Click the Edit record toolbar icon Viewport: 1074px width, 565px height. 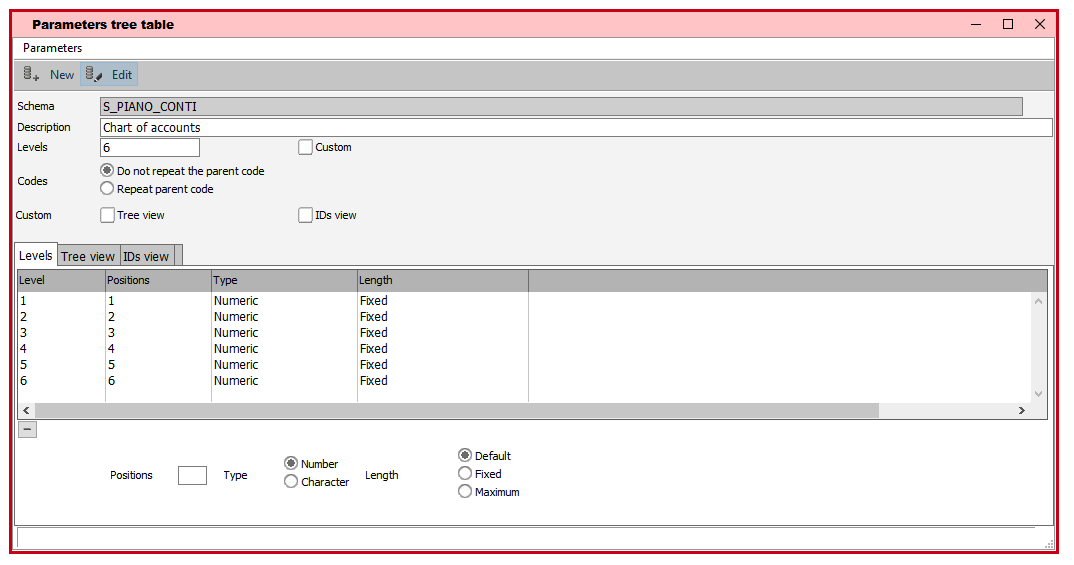95,74
